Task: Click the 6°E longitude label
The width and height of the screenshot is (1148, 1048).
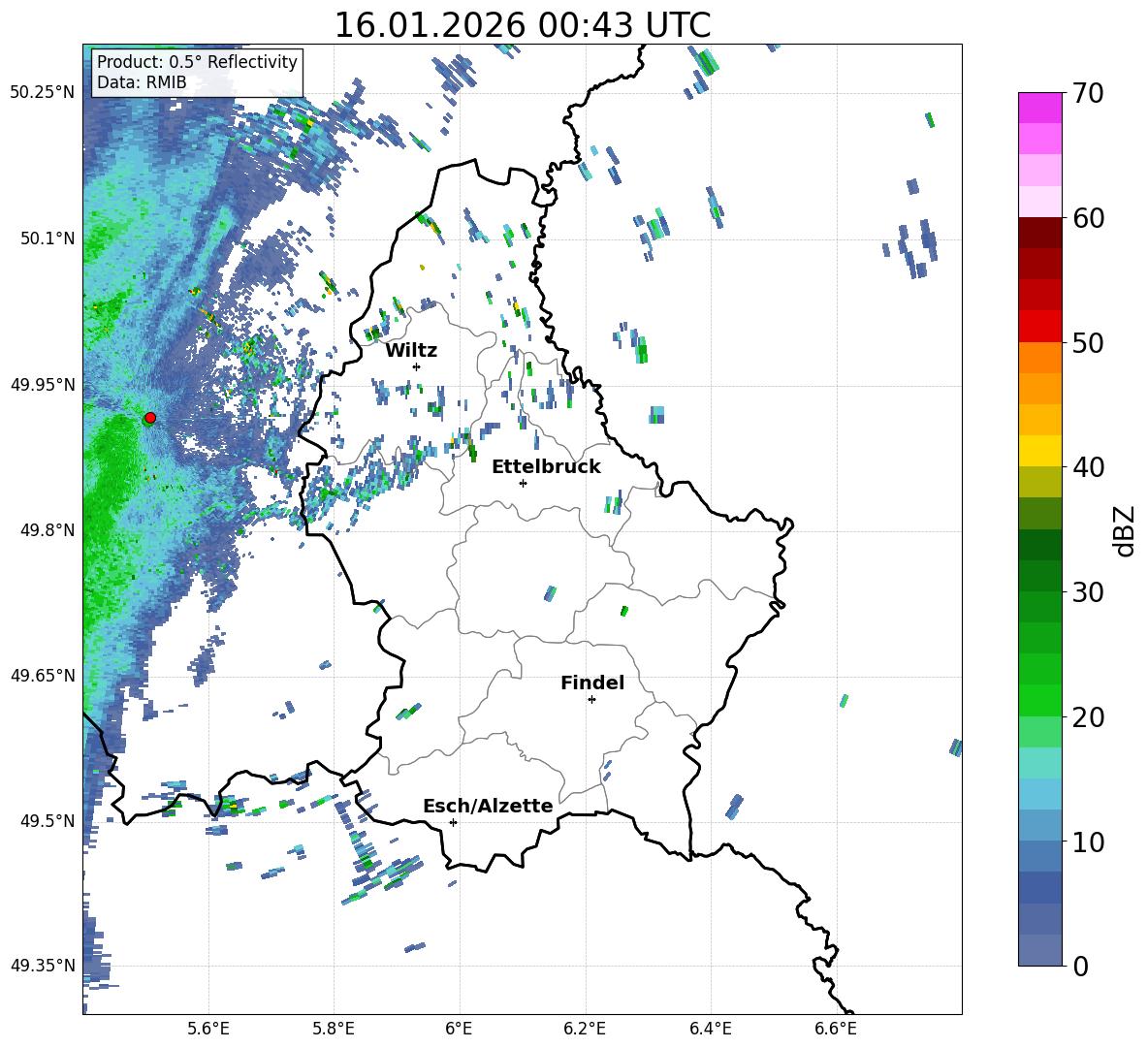Action: click(459, 1029)
